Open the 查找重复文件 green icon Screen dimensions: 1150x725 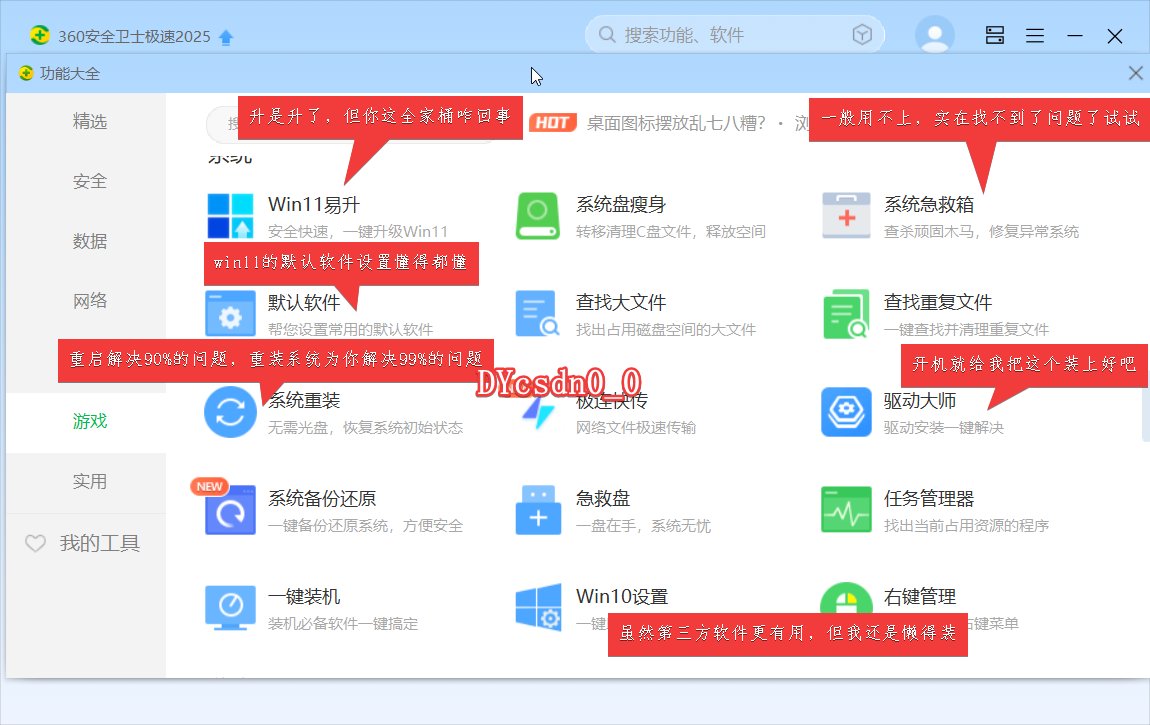point(846,314)
